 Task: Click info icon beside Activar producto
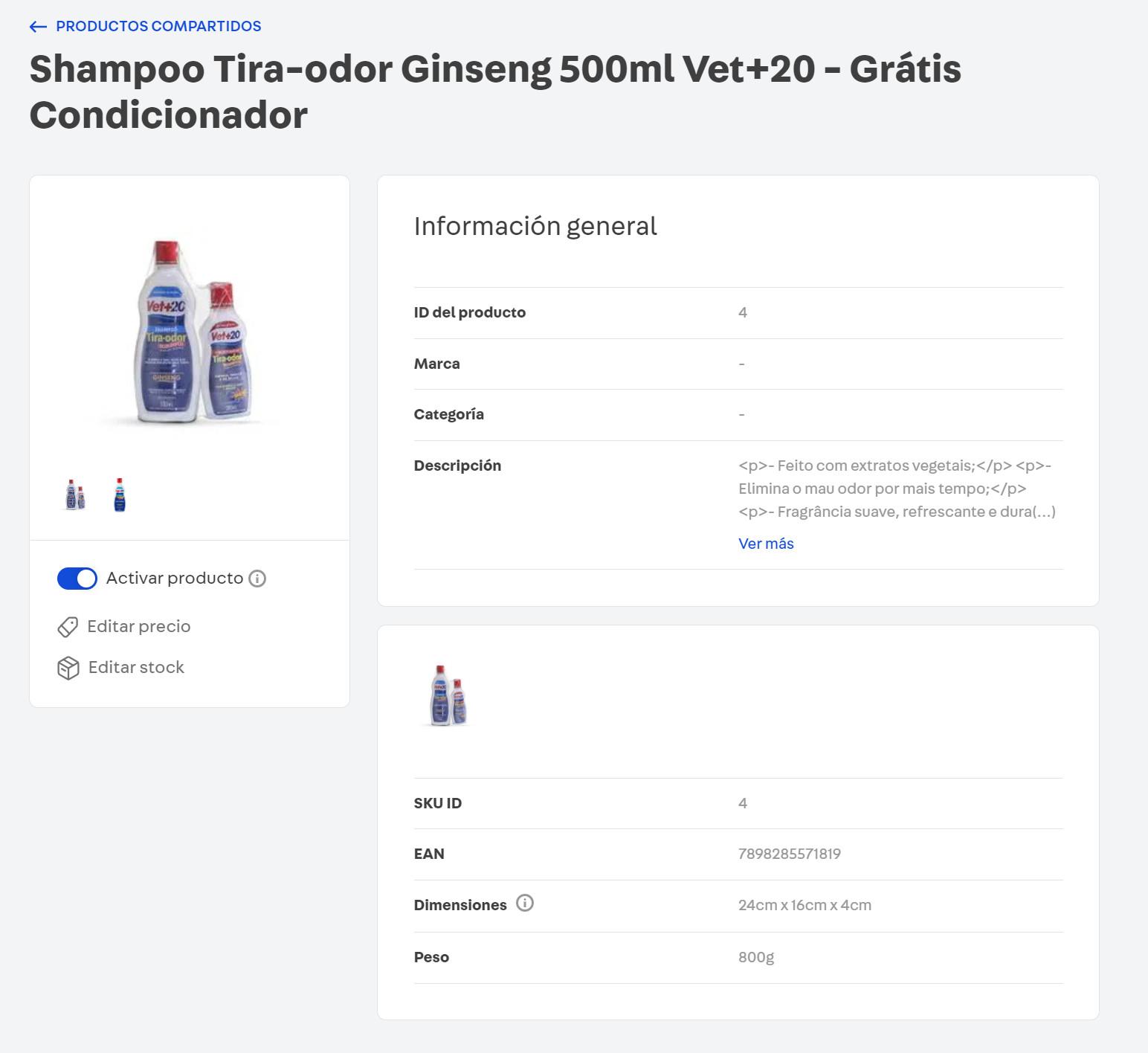[x=257, y=579]
